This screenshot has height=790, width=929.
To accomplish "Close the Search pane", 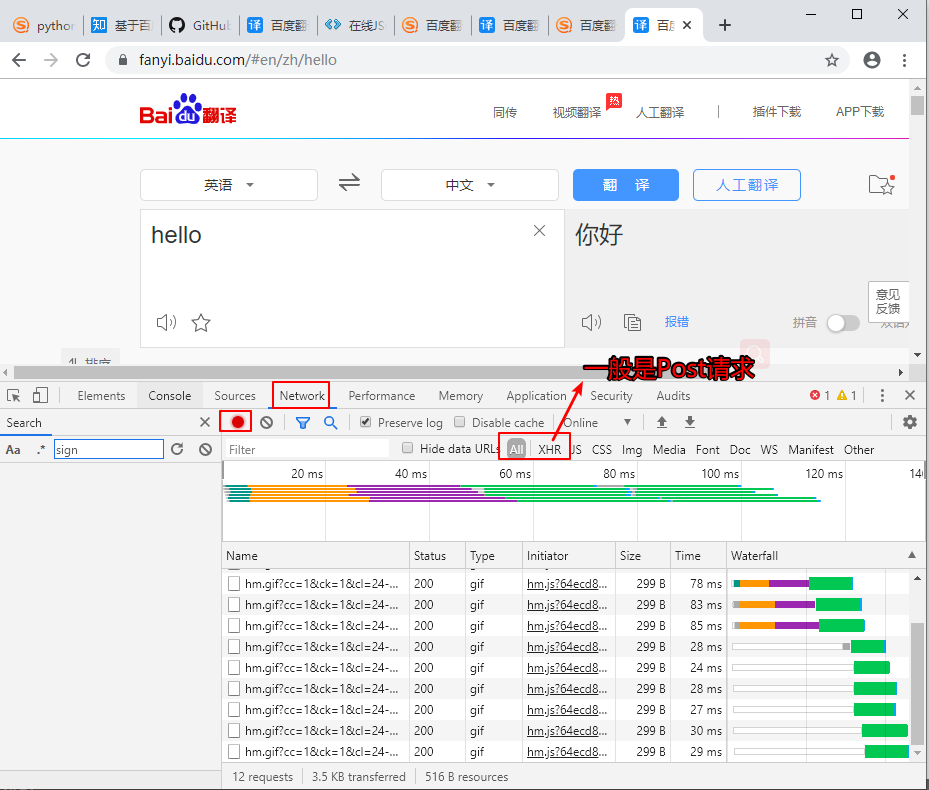I will click(x=205, y=422).
